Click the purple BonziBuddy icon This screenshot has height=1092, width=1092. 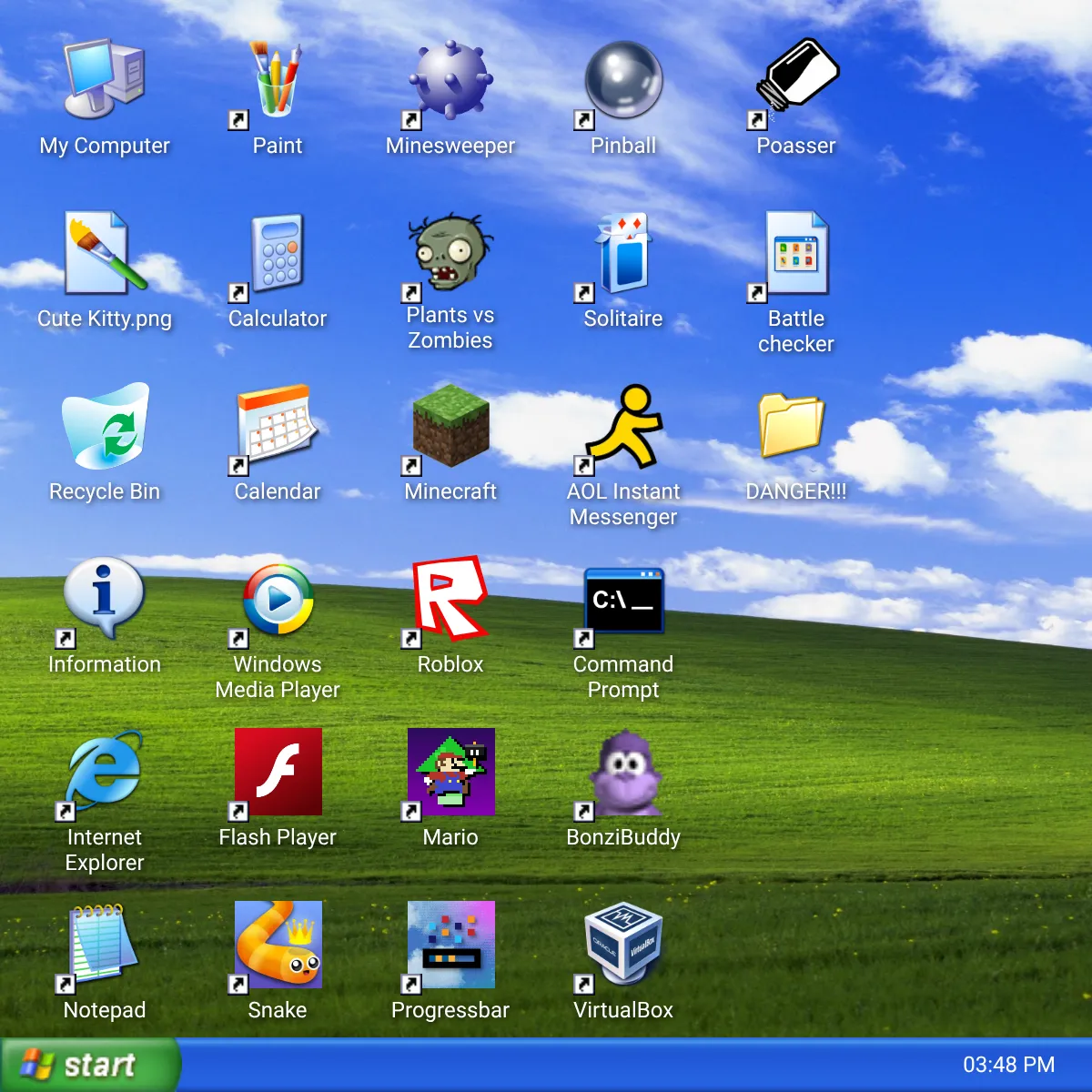click(x=623, y=772)
